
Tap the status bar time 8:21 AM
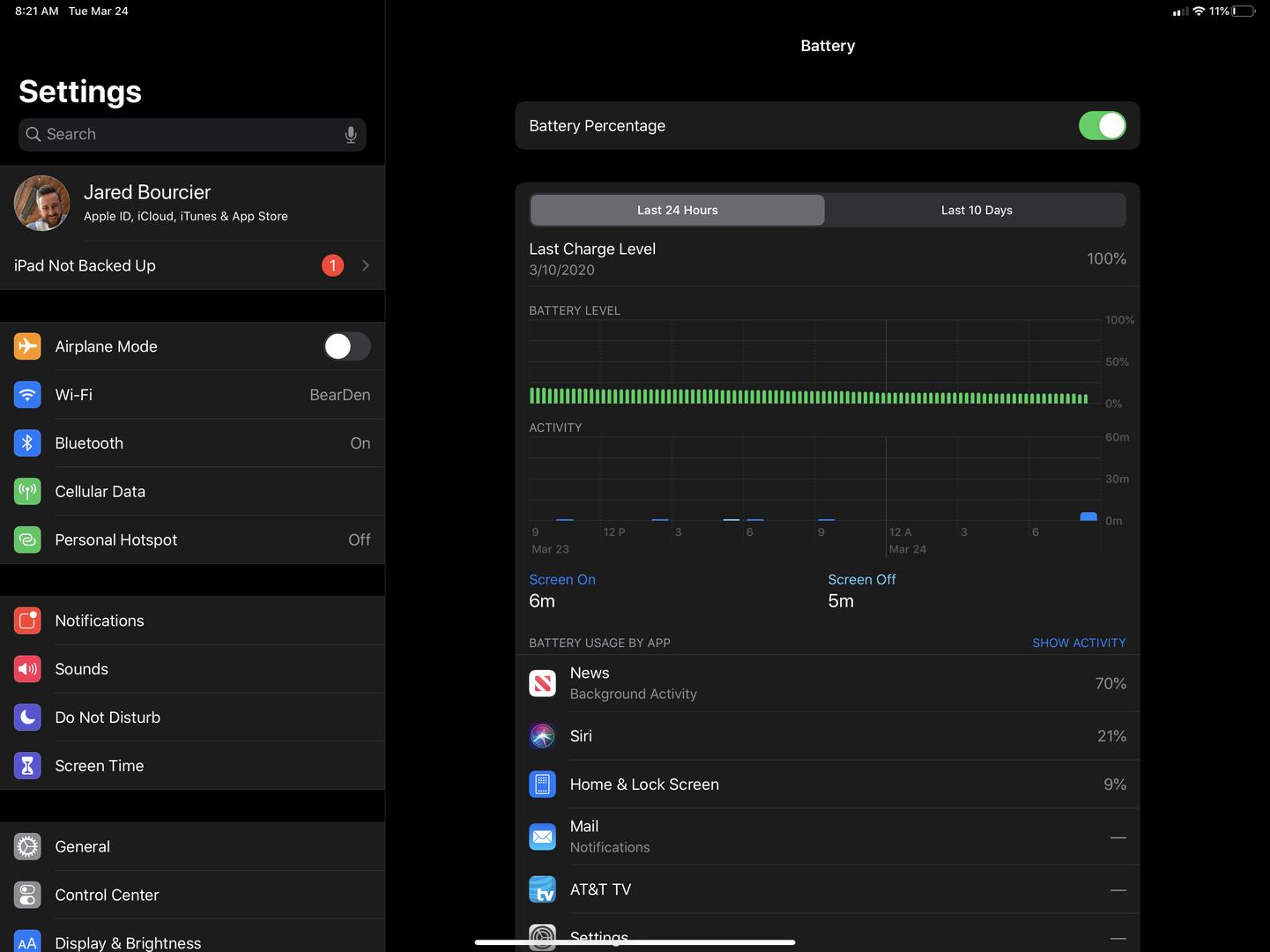click(x=37, y=11)
